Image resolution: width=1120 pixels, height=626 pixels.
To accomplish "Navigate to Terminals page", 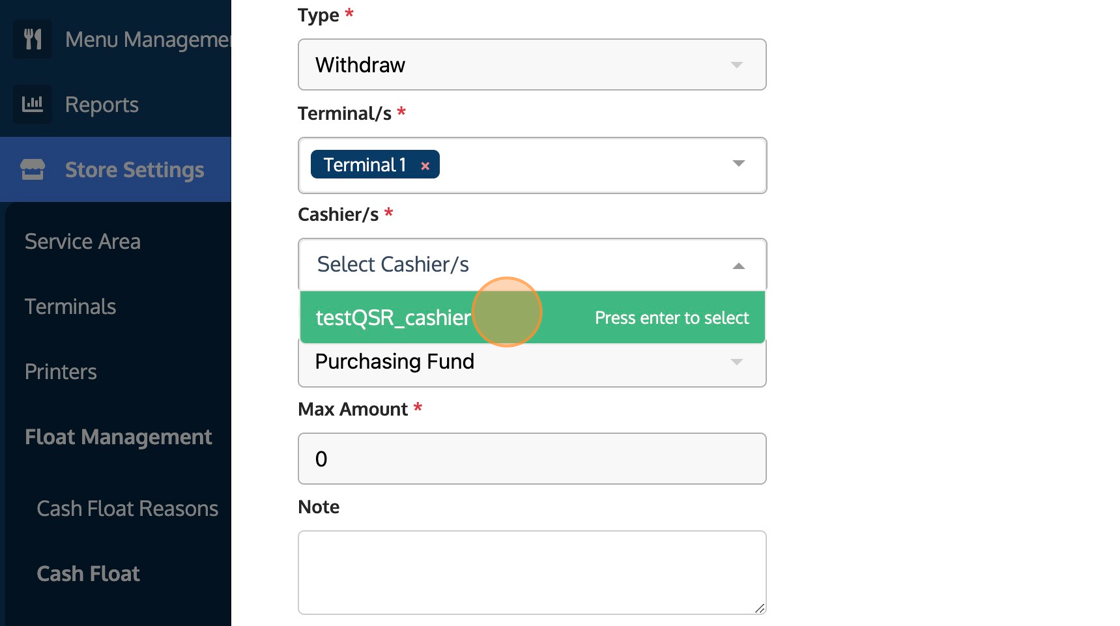I will tap(70, 306).
